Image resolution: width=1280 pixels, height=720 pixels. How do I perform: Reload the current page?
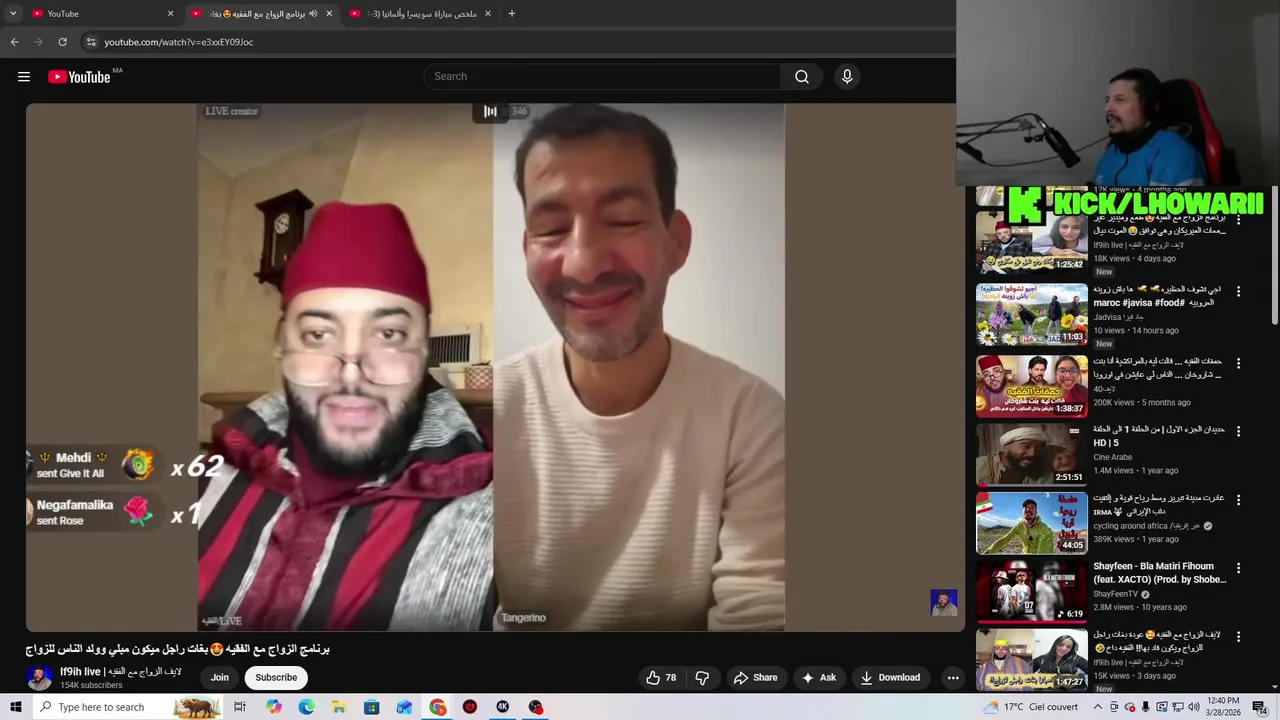pos(62,42)
